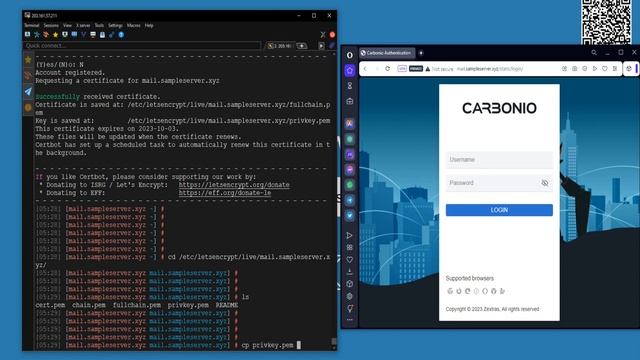This screenshot has height=360, width=640.
Task: Open the star Sessions sidebar tab
Action: pos(28,60)
